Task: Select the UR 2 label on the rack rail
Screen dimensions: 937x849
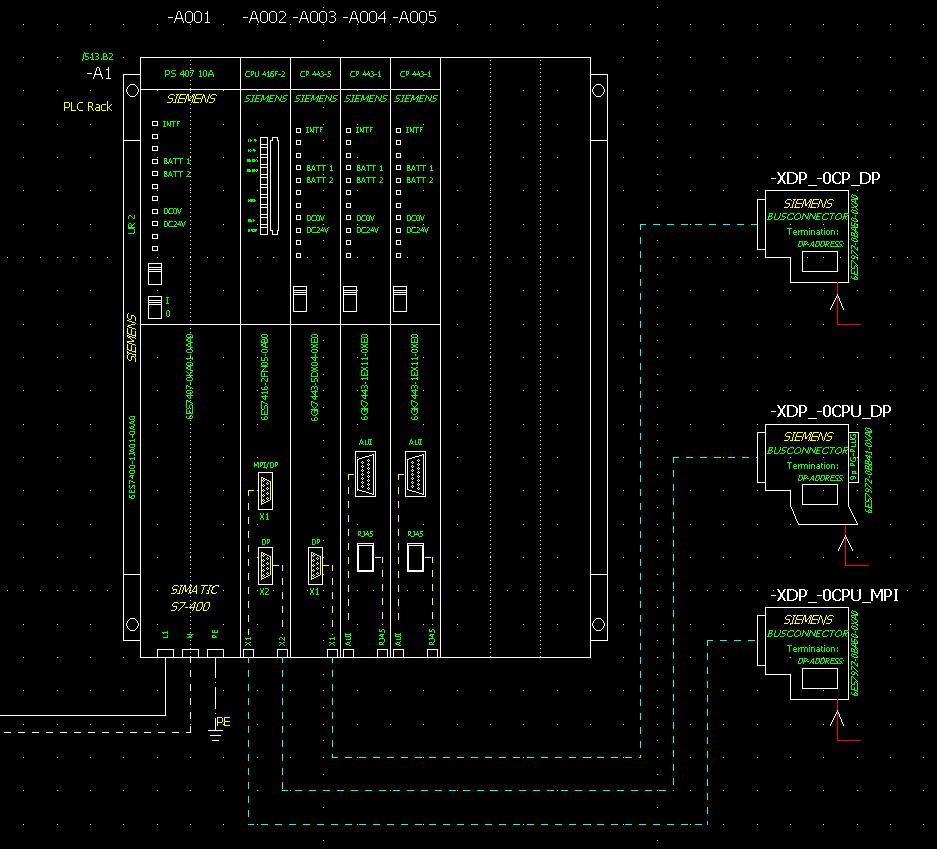Action: coord(132,224)
